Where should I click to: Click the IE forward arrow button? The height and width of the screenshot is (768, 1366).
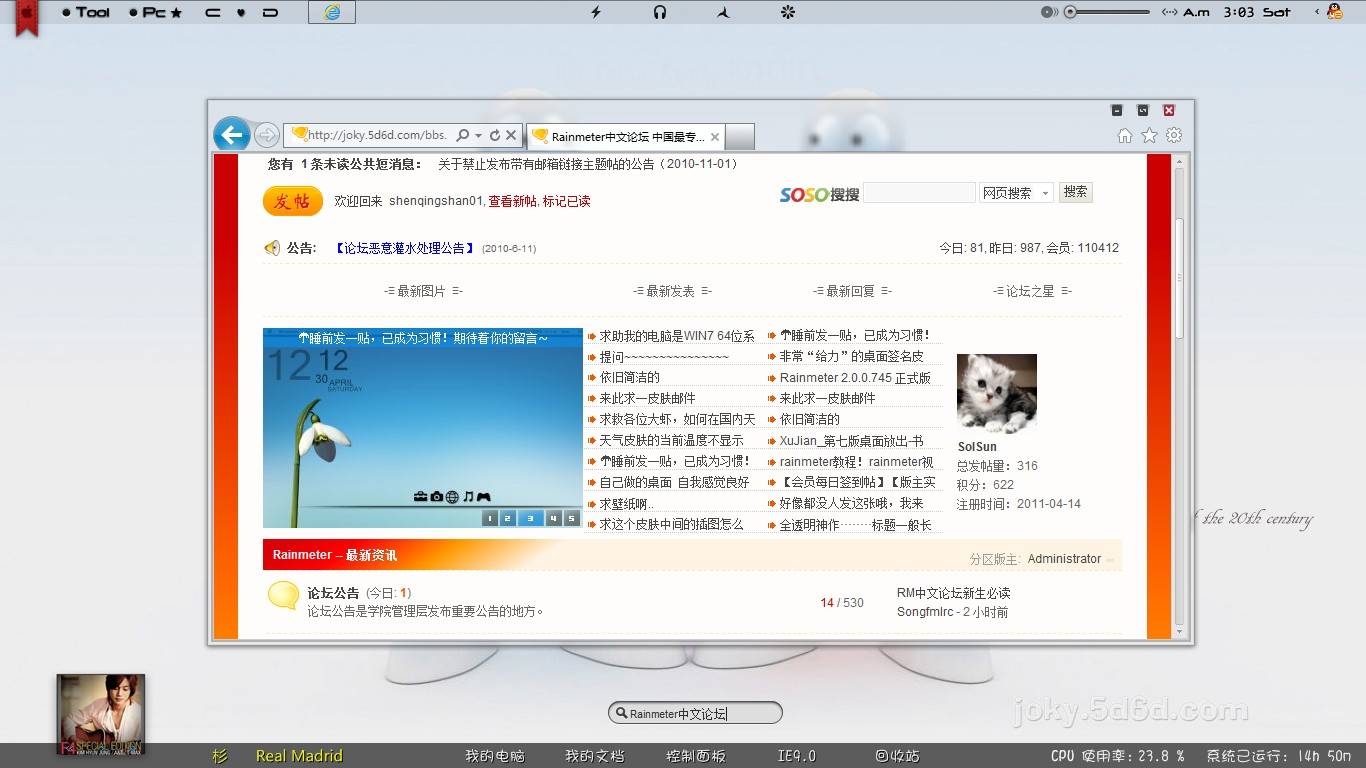(265, 135)
